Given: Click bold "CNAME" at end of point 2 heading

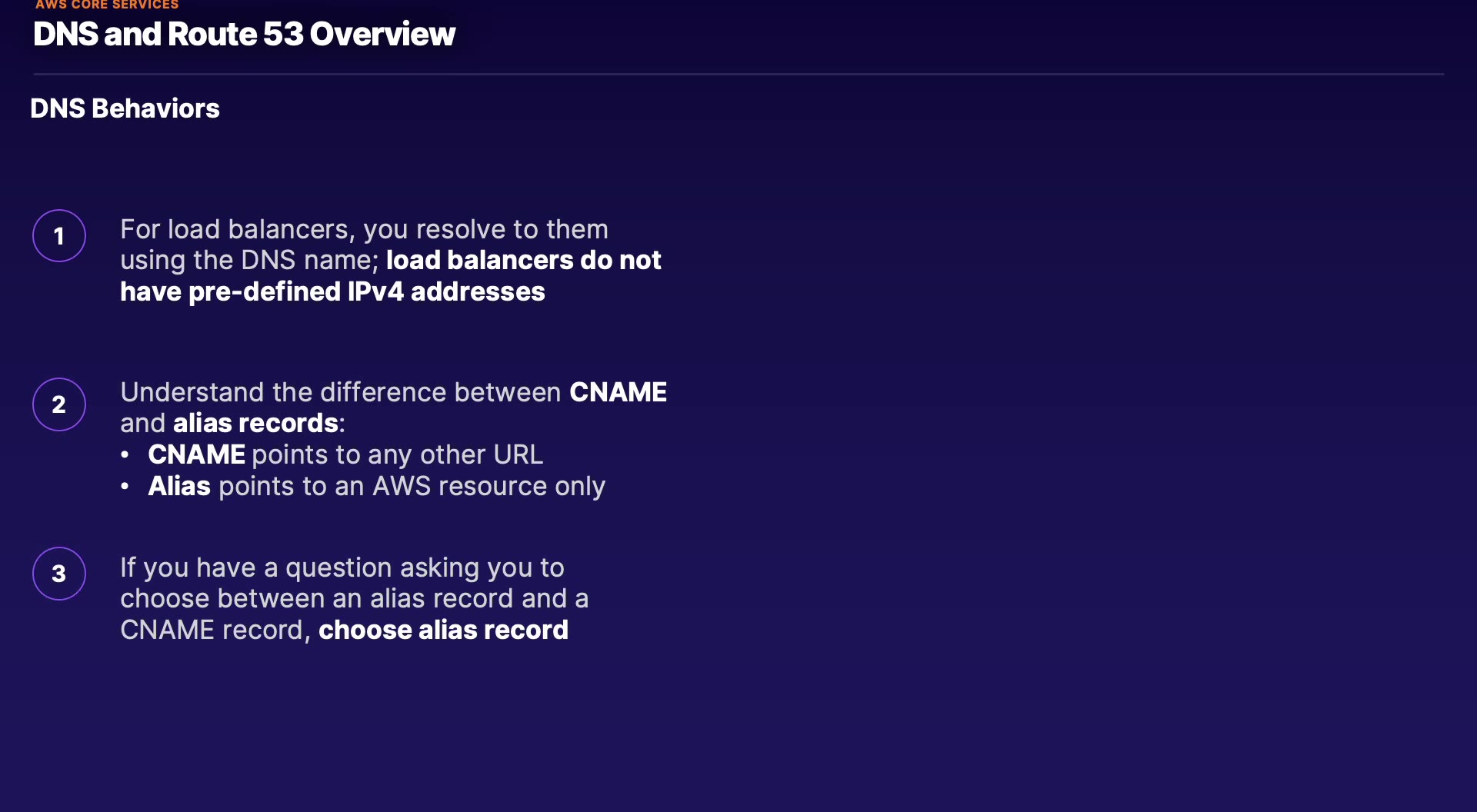Looking at the screenshot, I should pyautogui.click(x=618, y=392).
